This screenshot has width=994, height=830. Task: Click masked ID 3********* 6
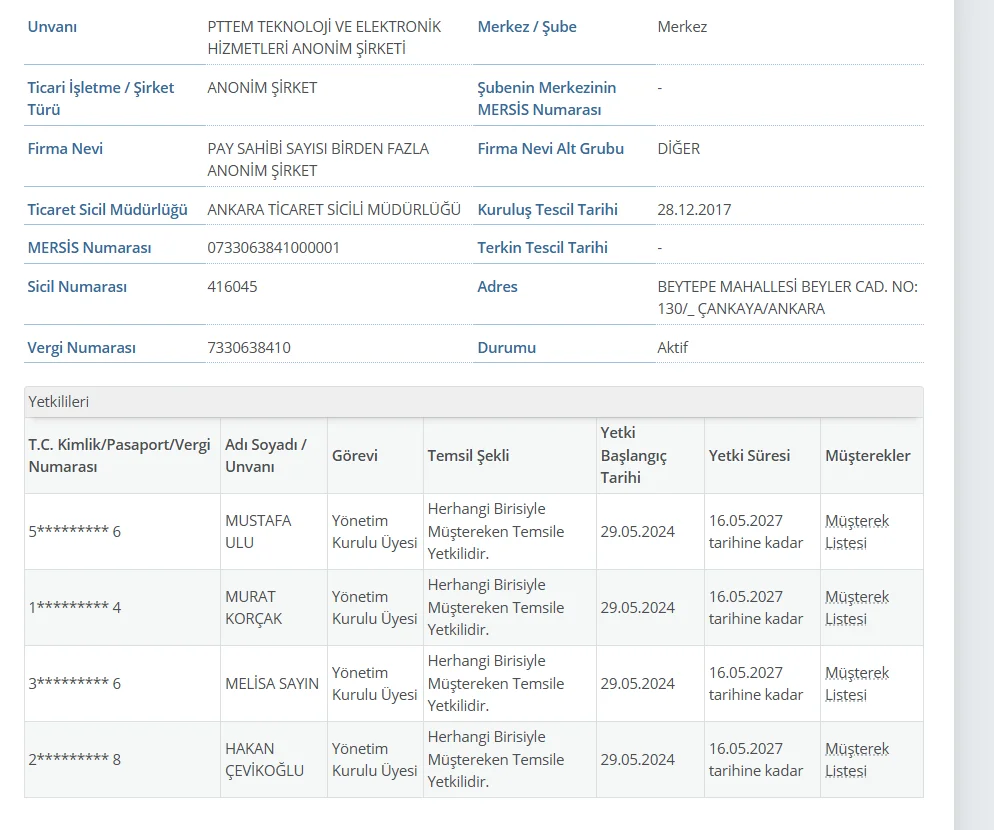coord(75,684)
